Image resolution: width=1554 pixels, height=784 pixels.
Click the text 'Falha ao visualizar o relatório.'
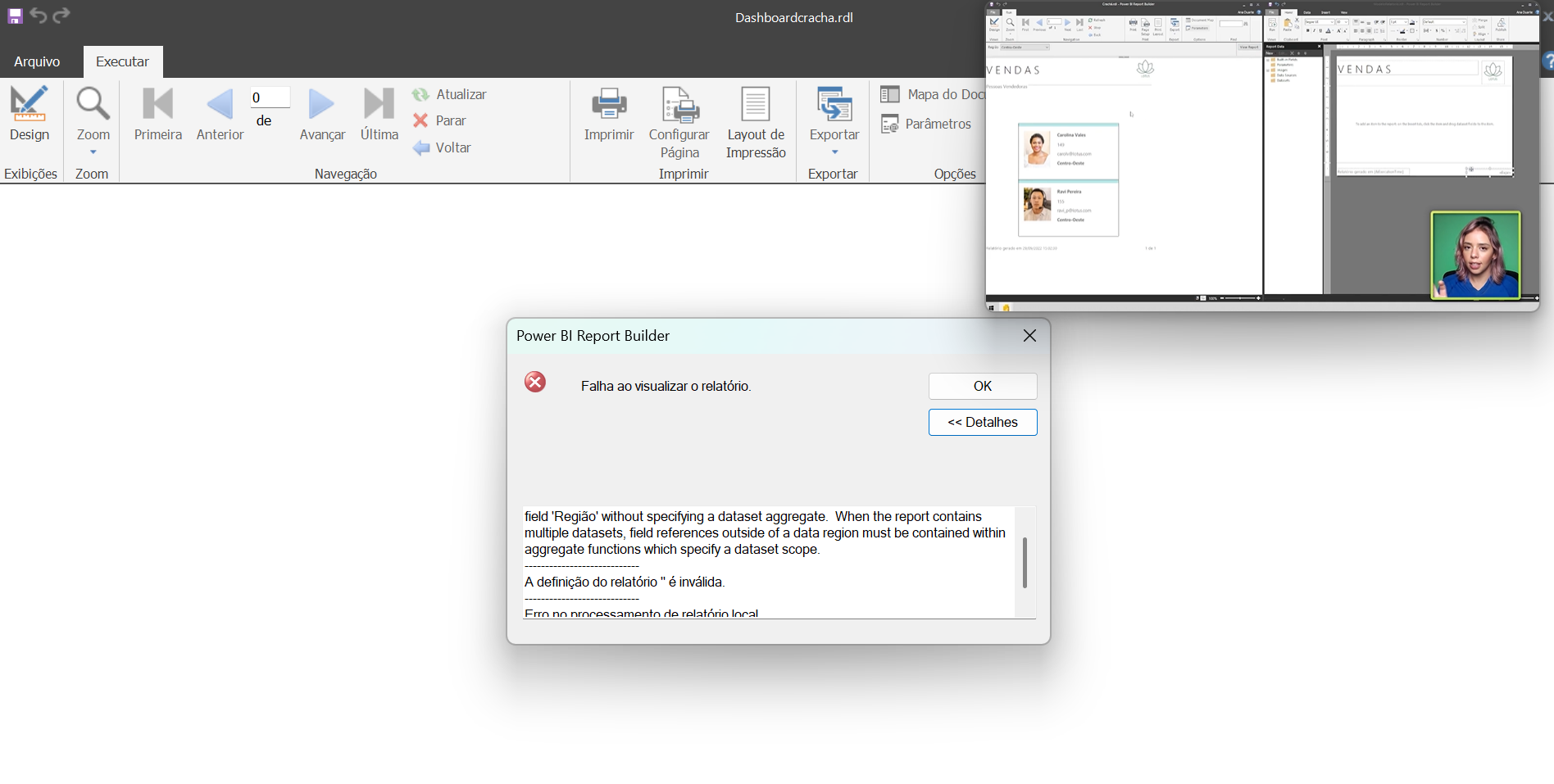coord(666,386)
